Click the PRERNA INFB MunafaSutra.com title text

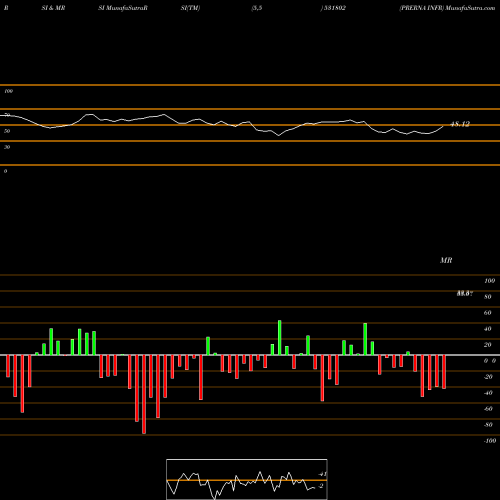(447, 8)
